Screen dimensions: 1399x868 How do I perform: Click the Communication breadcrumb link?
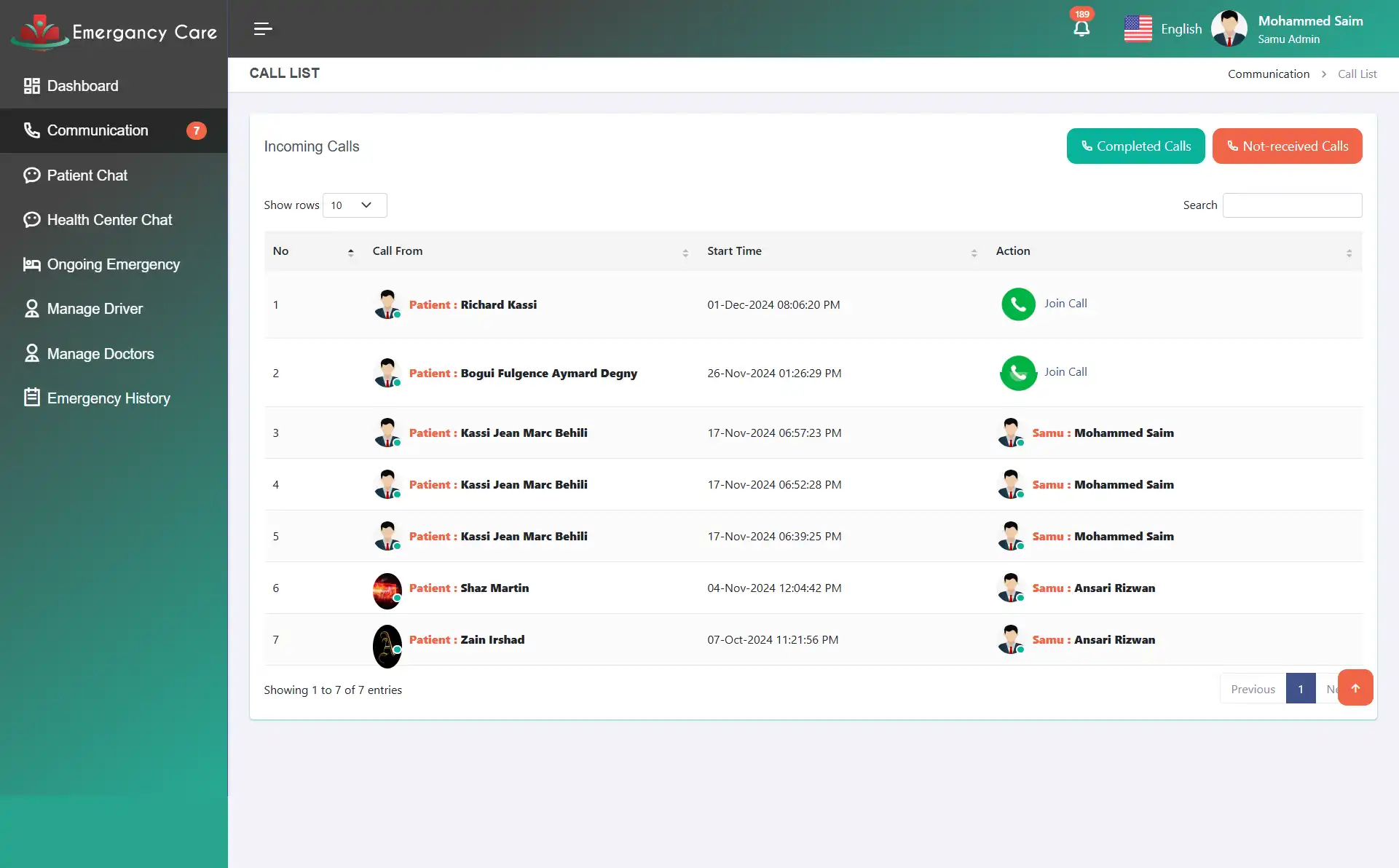pyautogui.click(x=1268, y=74)
